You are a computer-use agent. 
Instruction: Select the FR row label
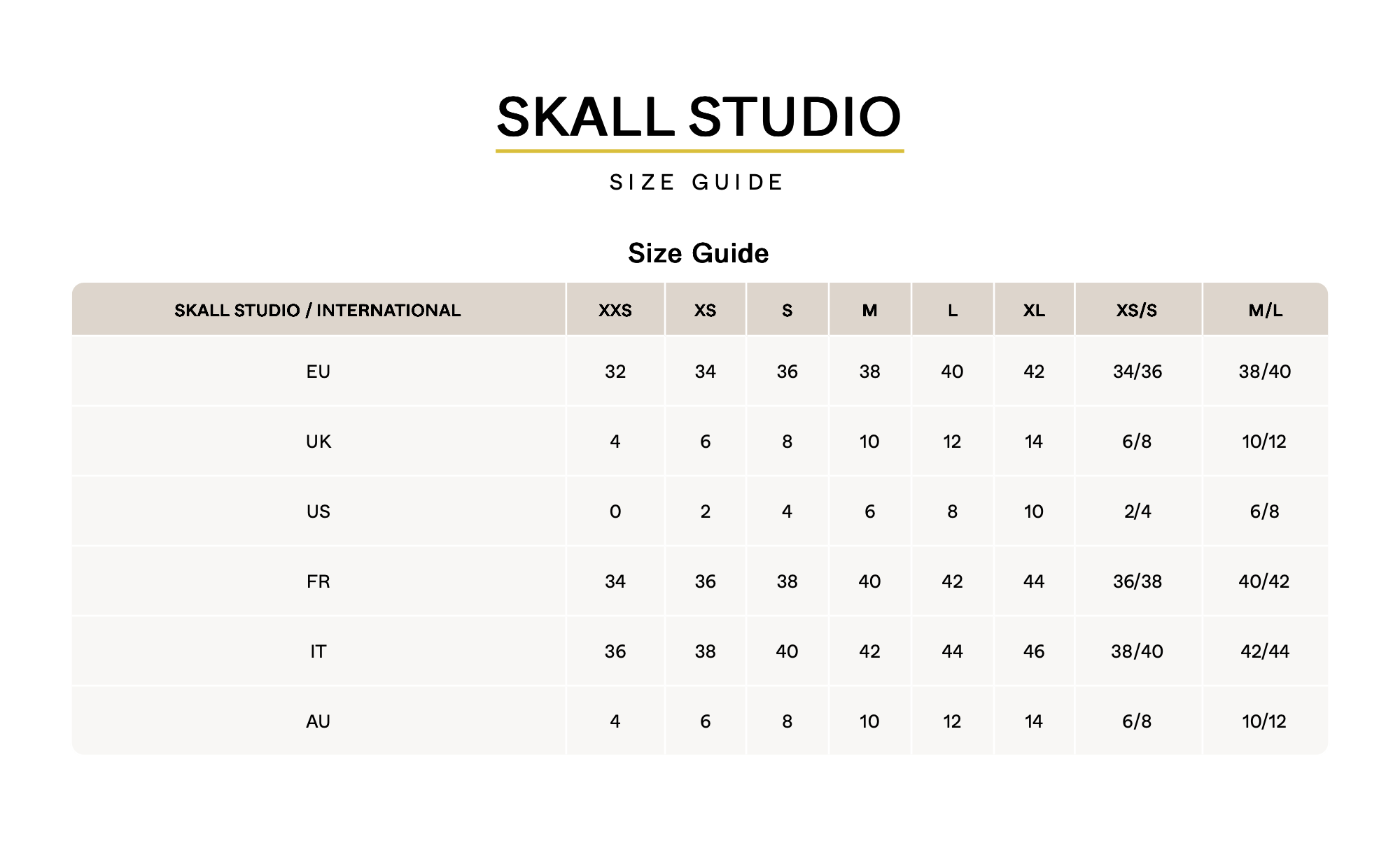pos(318,581)
